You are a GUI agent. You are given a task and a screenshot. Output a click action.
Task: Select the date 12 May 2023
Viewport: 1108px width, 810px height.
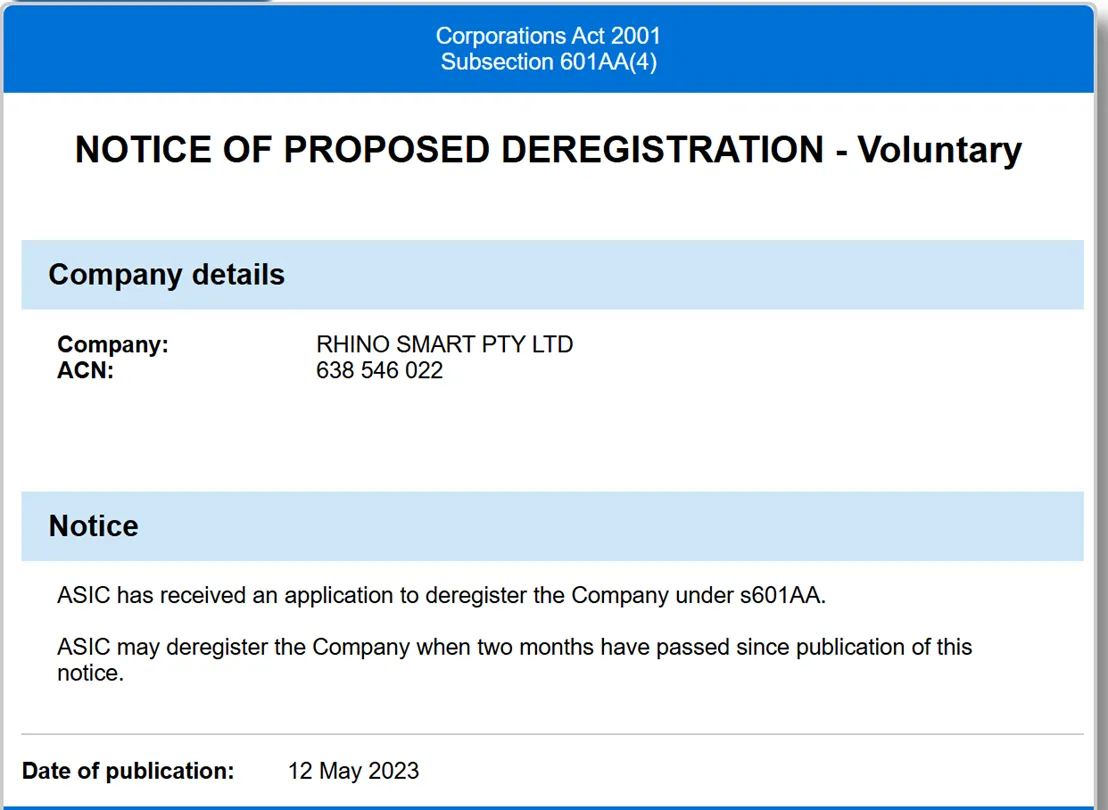tap(353, 770)
